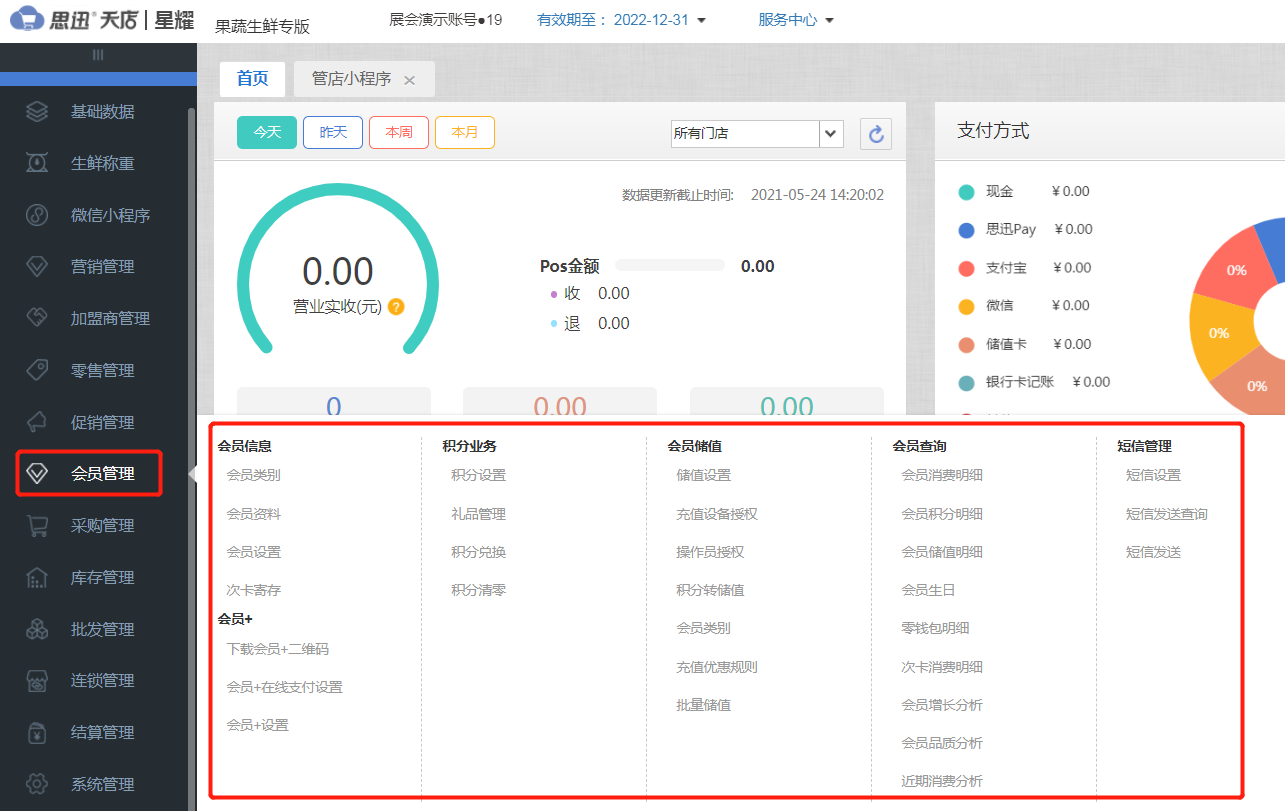Collapse the left navigation sidebar

(97, 52)
